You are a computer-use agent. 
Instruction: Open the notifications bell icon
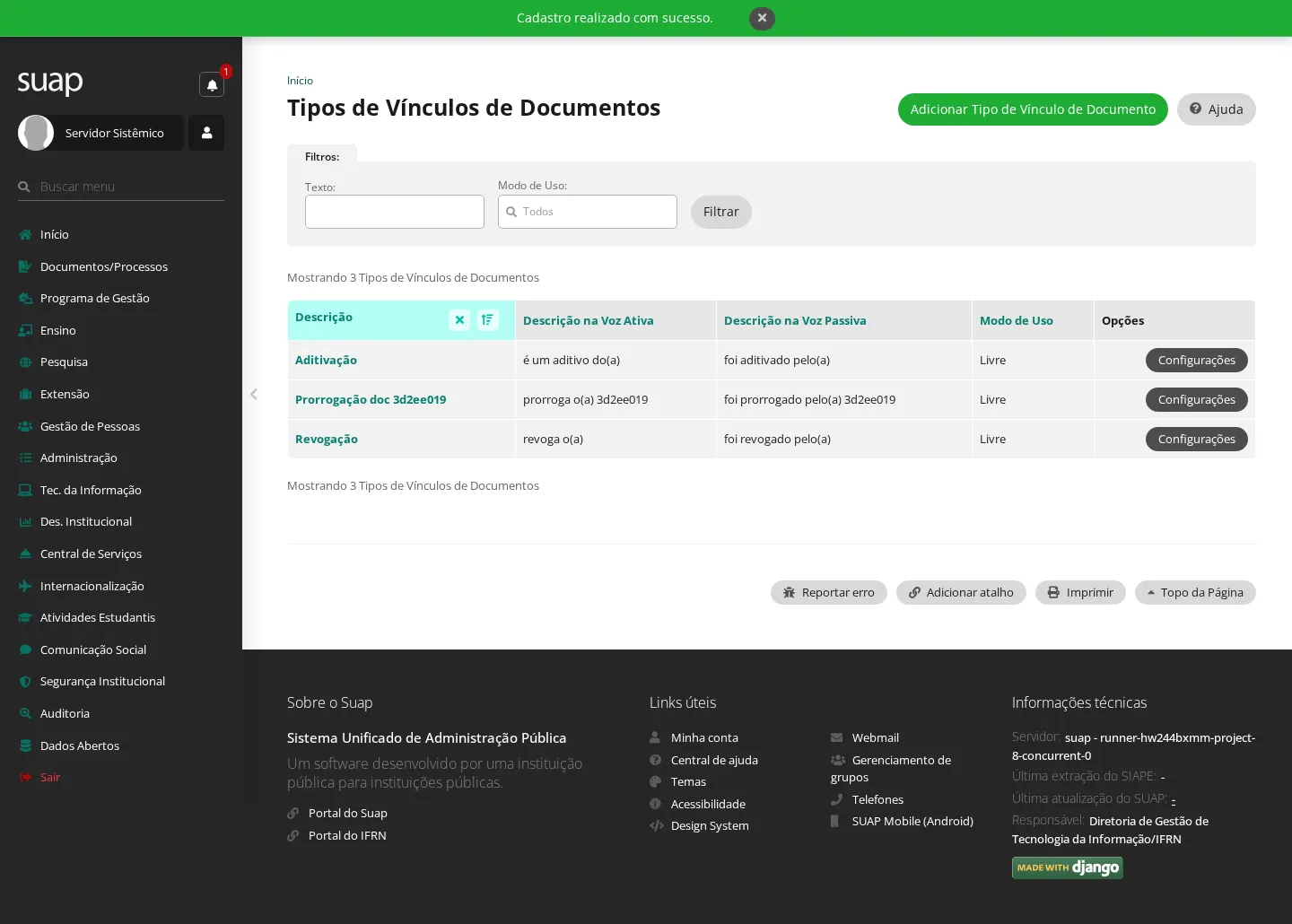212,84
